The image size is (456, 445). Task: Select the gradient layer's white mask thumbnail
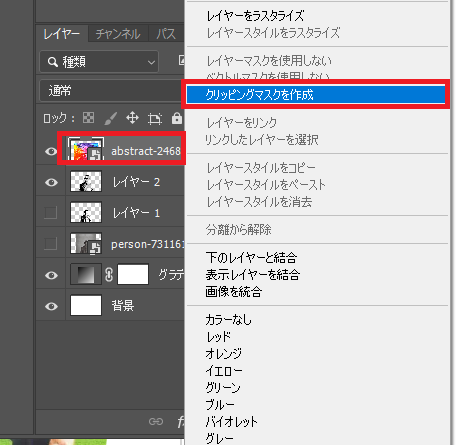[x=133, y=275]
